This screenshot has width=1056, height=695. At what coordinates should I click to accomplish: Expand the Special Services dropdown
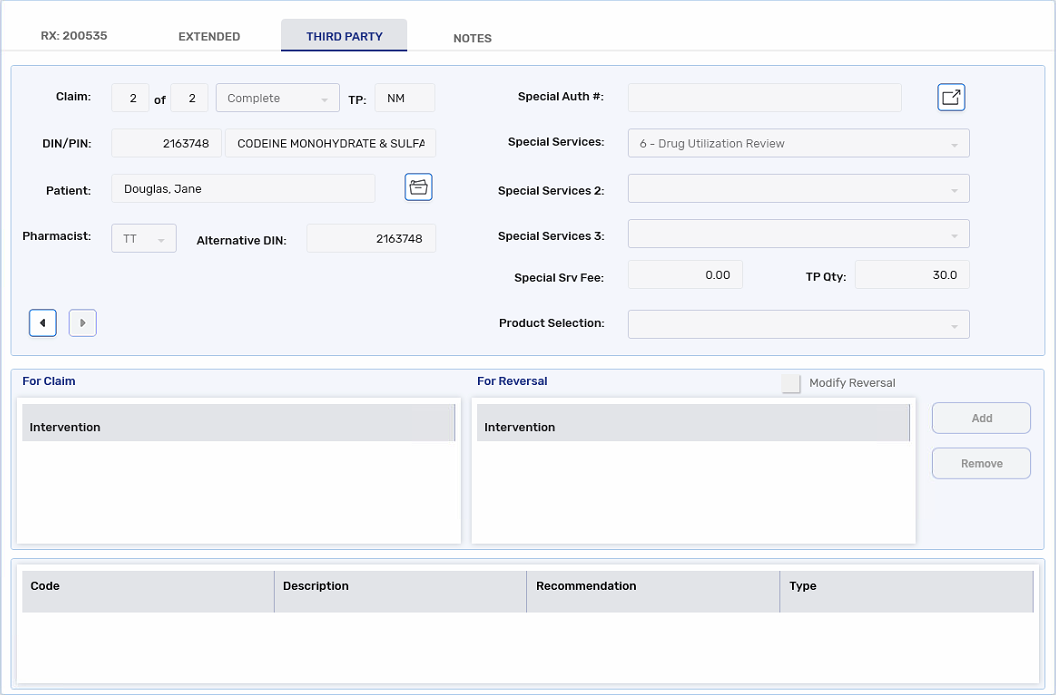(798, 143)
